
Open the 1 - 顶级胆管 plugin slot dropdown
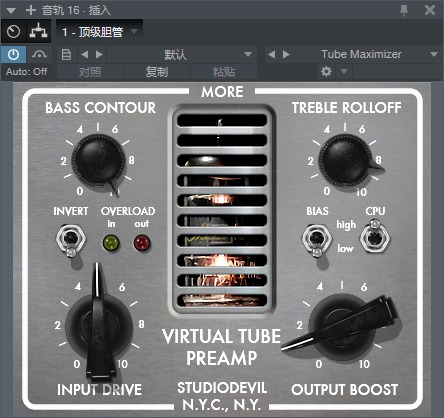coord(100,32)
